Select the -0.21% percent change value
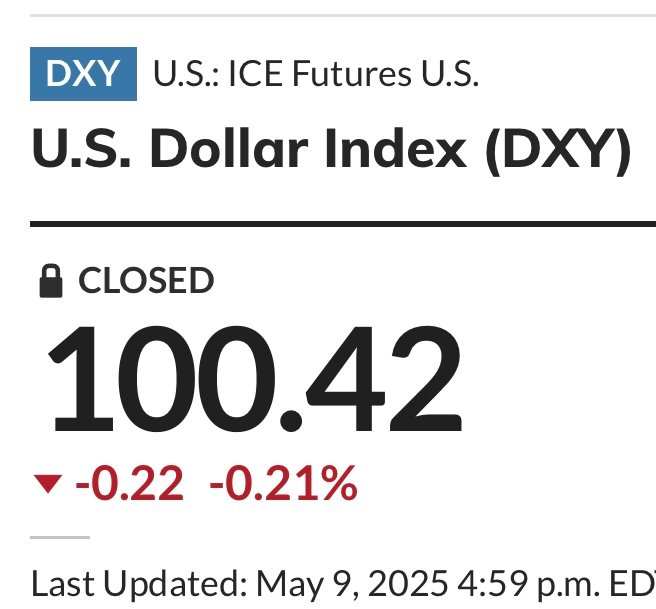The width and height of the screenshot is (656, 609). coord(283,484)
